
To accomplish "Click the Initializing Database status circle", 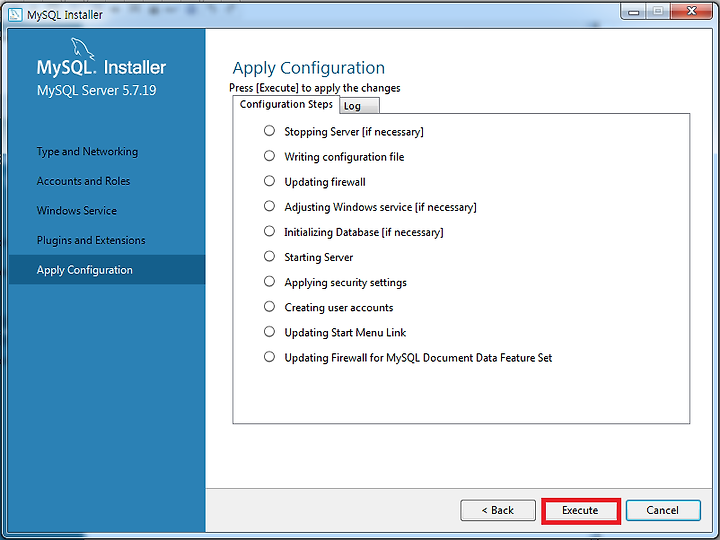I will pos(269,231).
